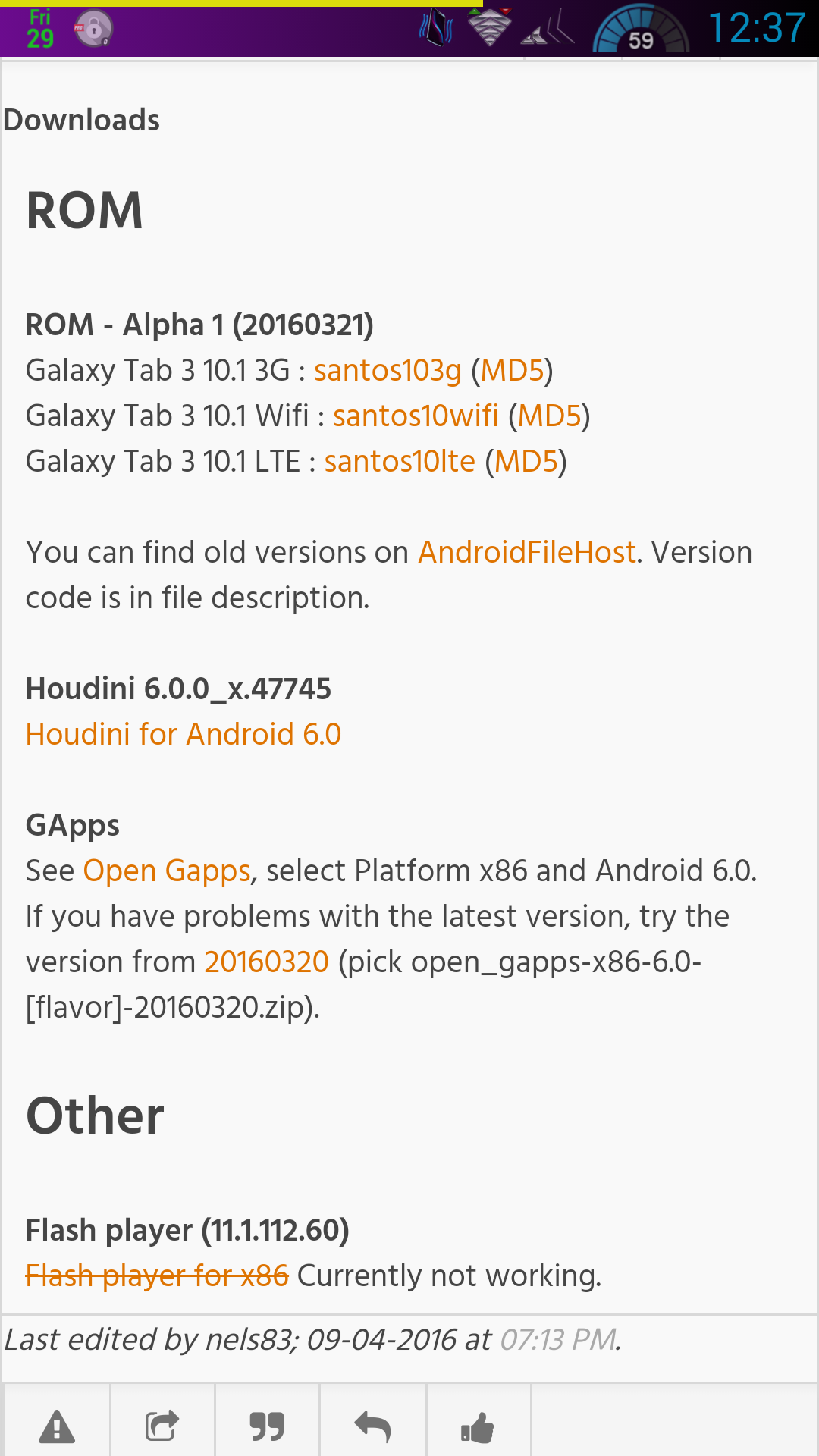The image size is (819, 1456).
Task: Open the 20160320 gapps version link
Action: [267, 962]
